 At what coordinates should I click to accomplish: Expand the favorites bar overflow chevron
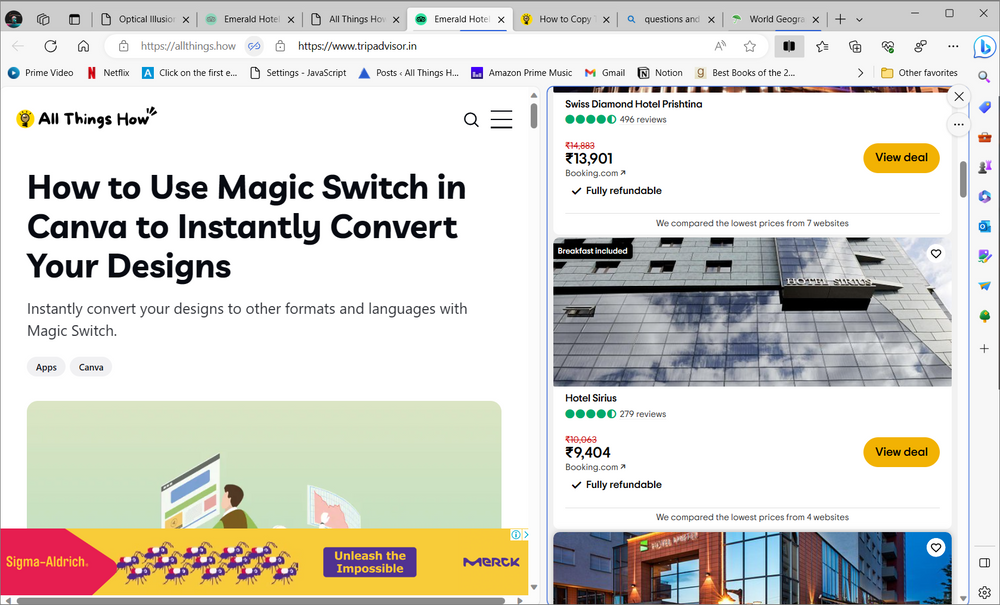860,72
